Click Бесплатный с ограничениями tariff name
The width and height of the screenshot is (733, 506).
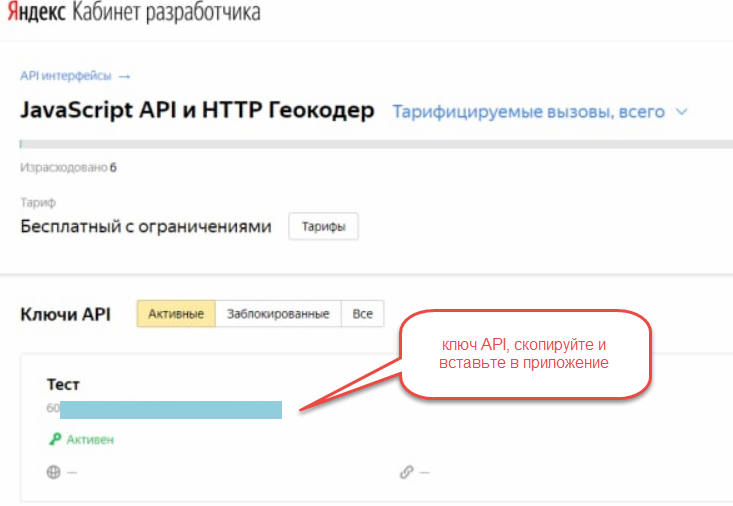146,226
